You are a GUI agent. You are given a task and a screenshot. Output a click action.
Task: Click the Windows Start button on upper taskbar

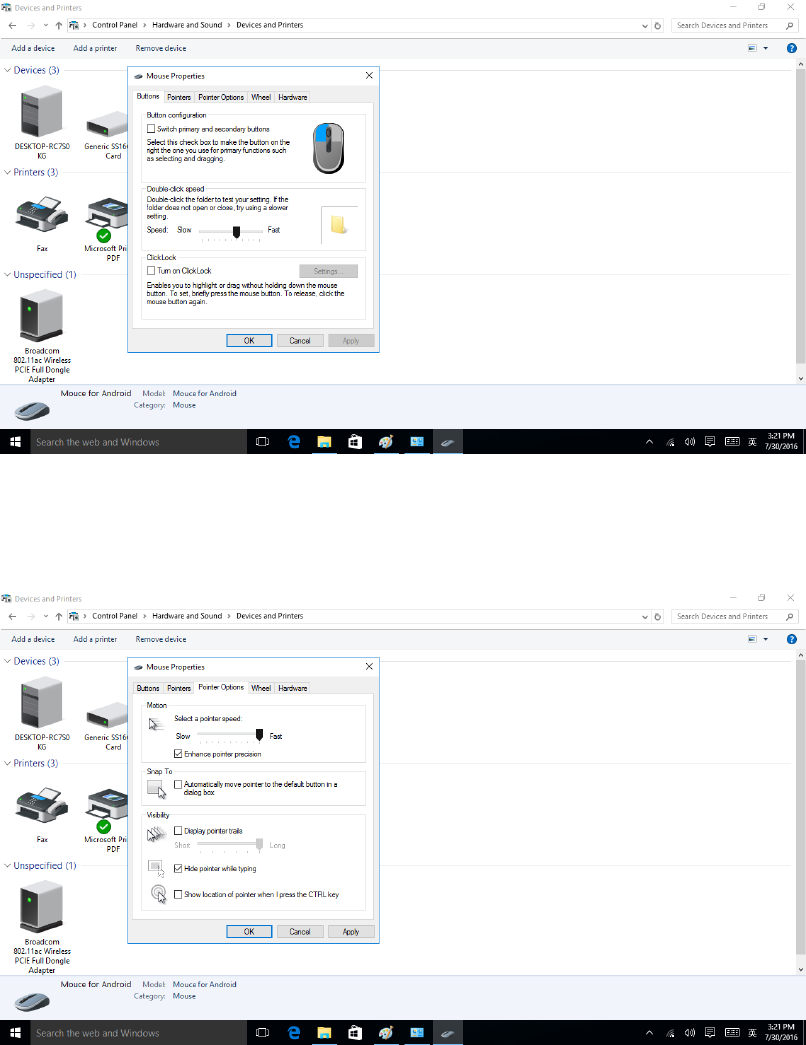click(x=15, y=441)
